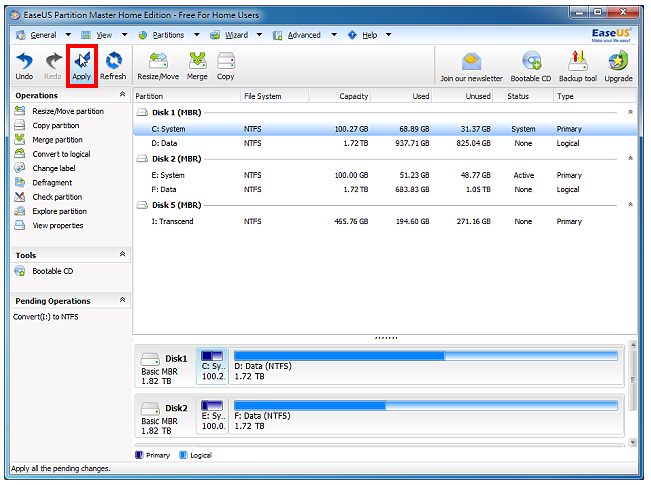651x485 pixels.
Task: Open View properties operation
Action: (x=49, y=225)
